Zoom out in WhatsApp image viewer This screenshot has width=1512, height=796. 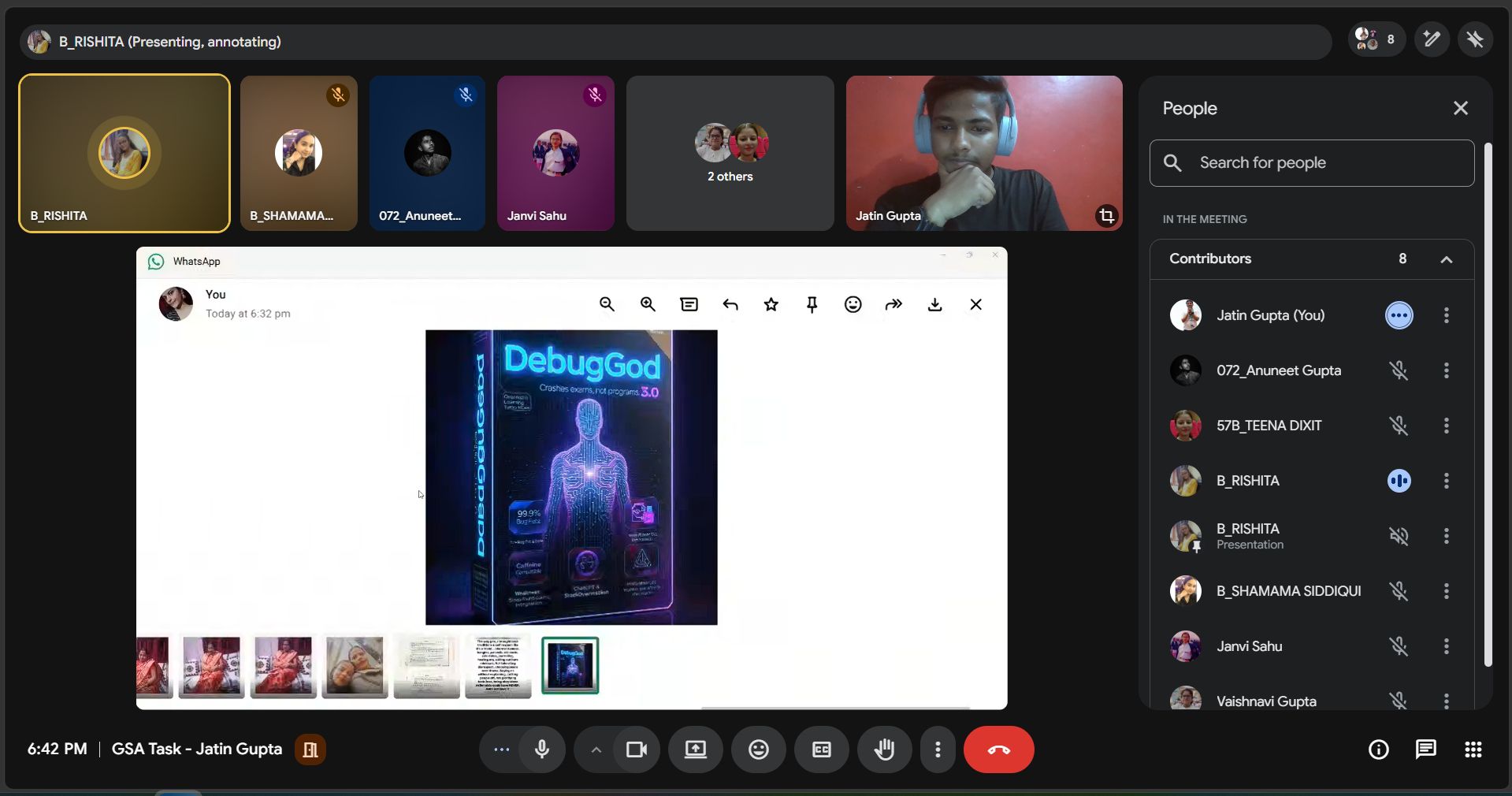607,304
